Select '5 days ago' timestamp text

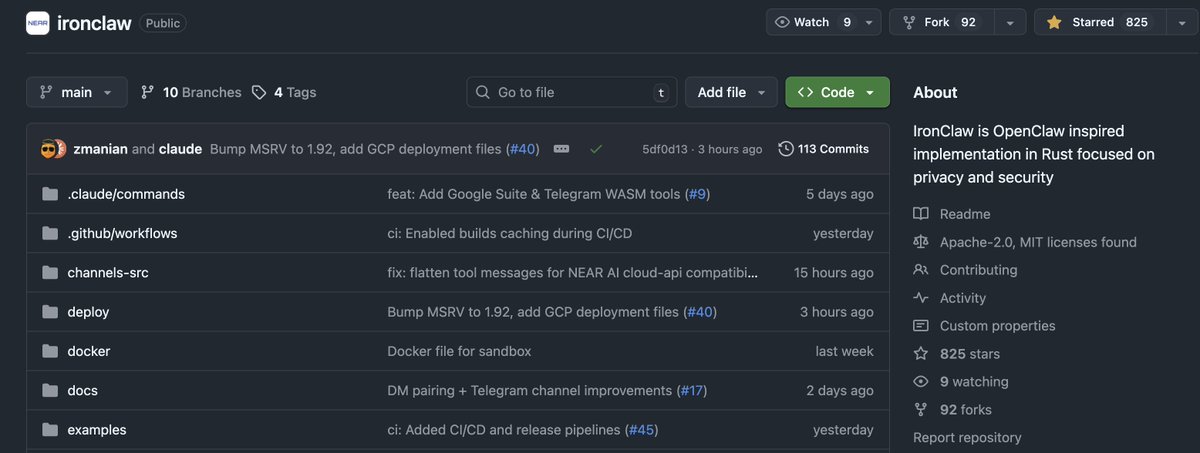click(x=840, y=194)
